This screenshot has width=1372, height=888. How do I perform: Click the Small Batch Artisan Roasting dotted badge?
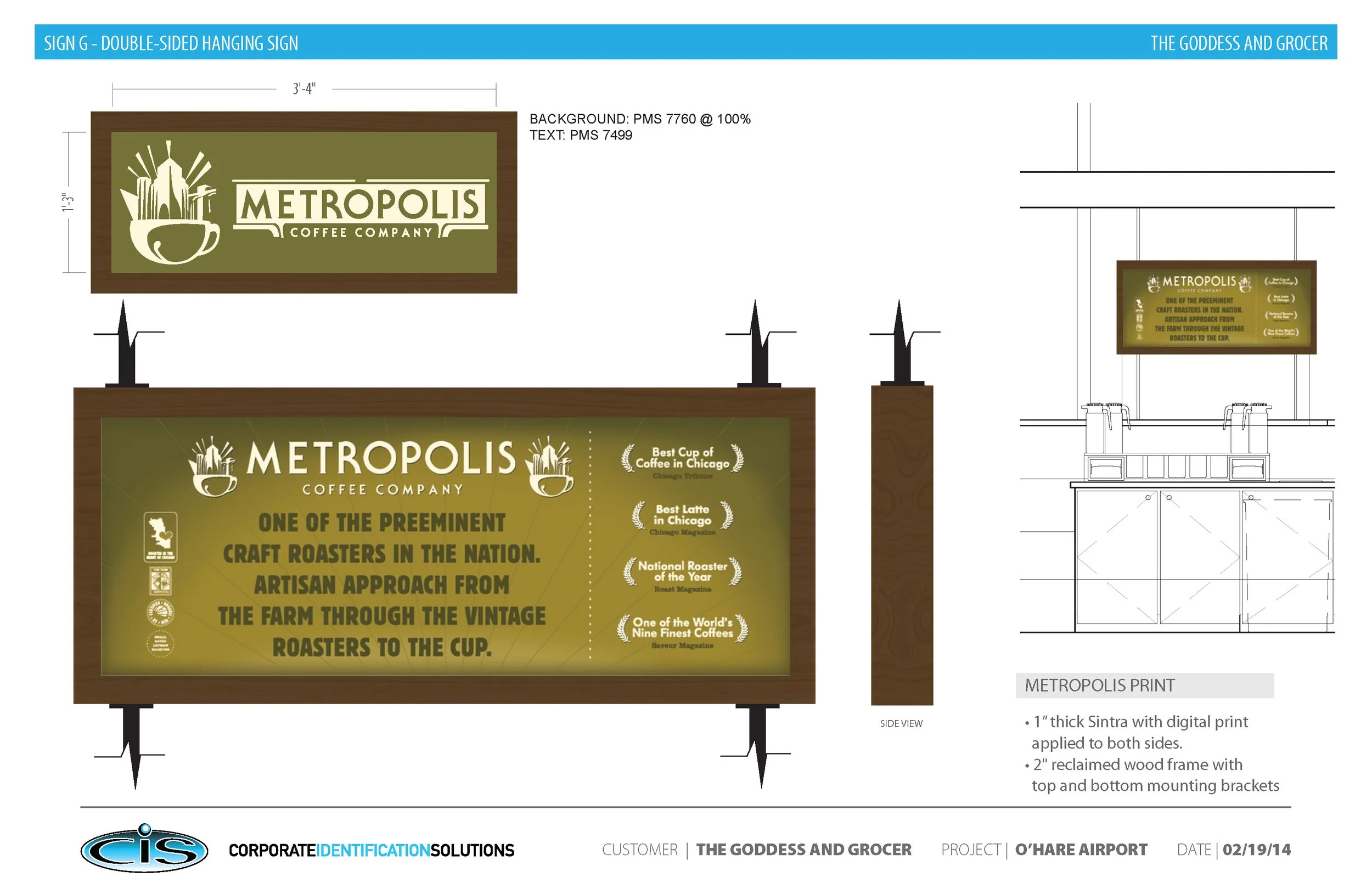(160, 644)
